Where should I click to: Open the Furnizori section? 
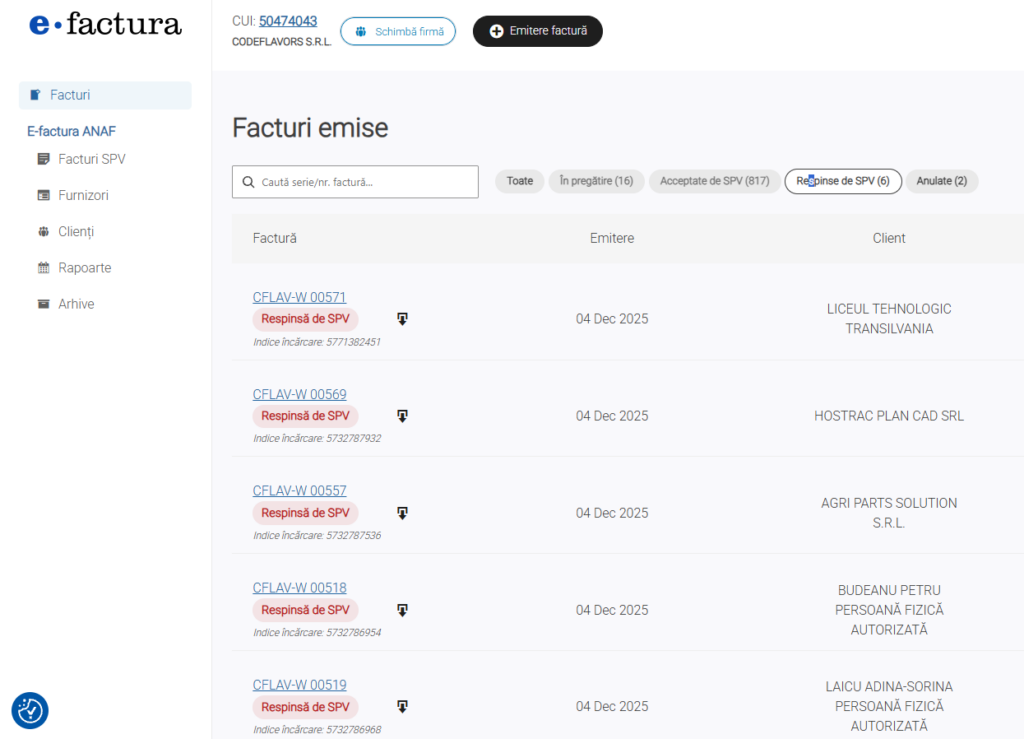[x=83, y=195]
